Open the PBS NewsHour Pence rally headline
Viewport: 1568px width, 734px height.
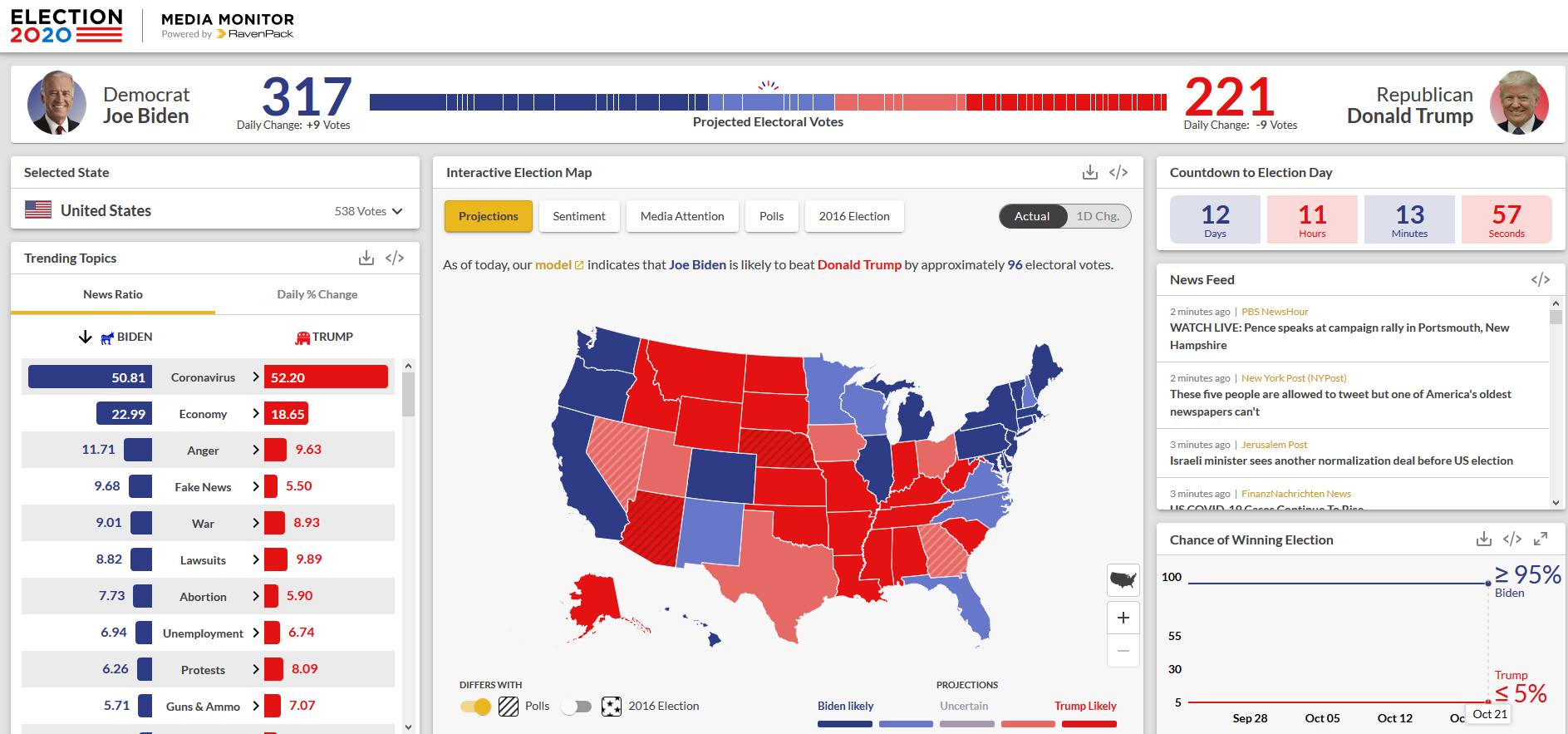click(x=1339, y=336)
